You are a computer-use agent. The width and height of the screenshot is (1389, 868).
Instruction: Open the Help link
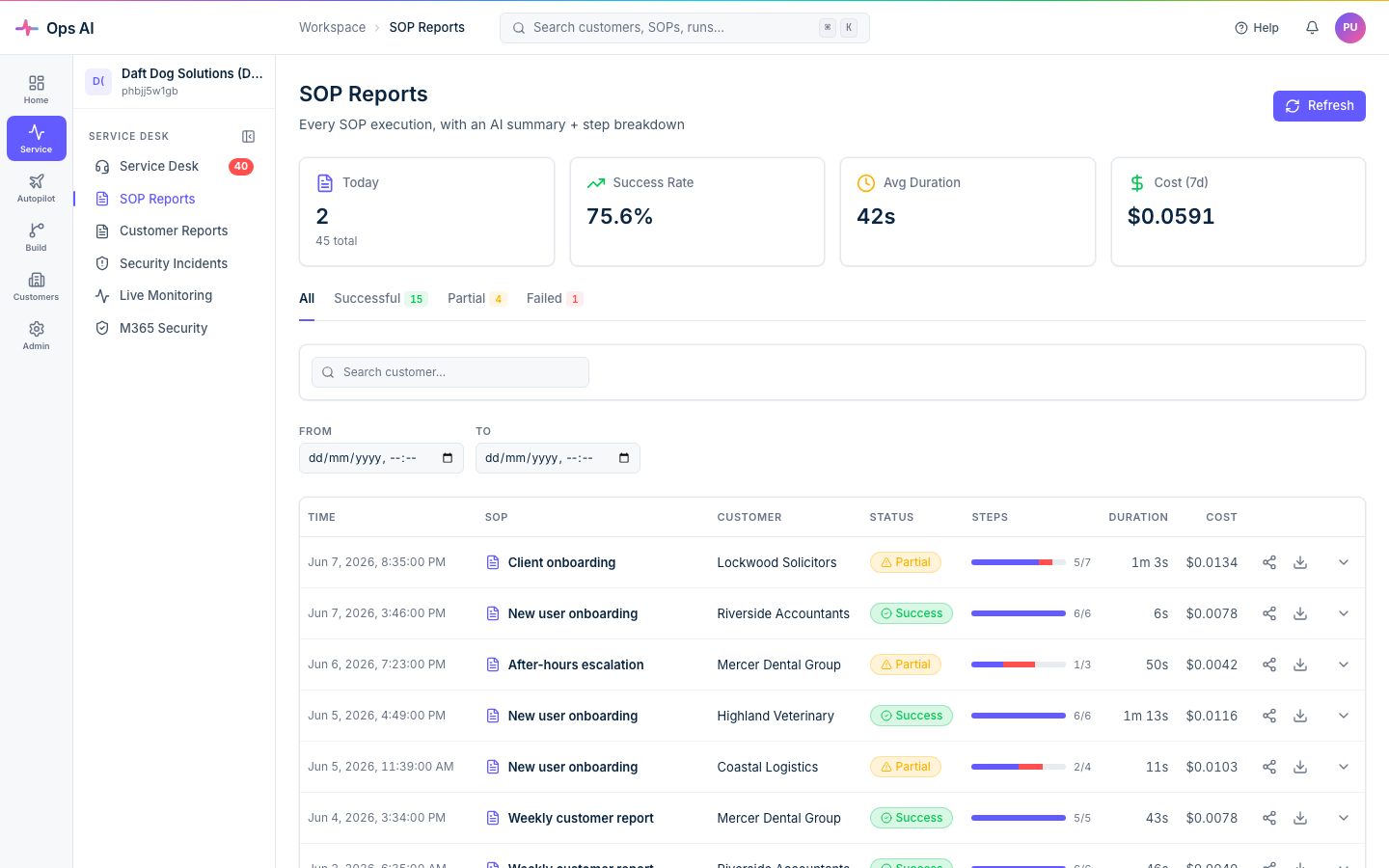1257,28
